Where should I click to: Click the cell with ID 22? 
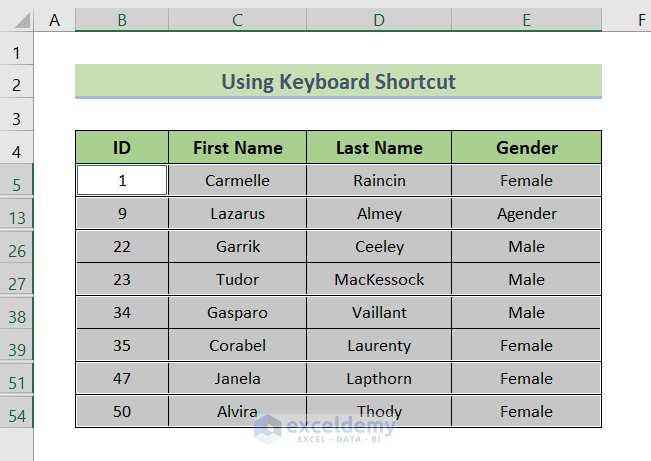[122, 246]
